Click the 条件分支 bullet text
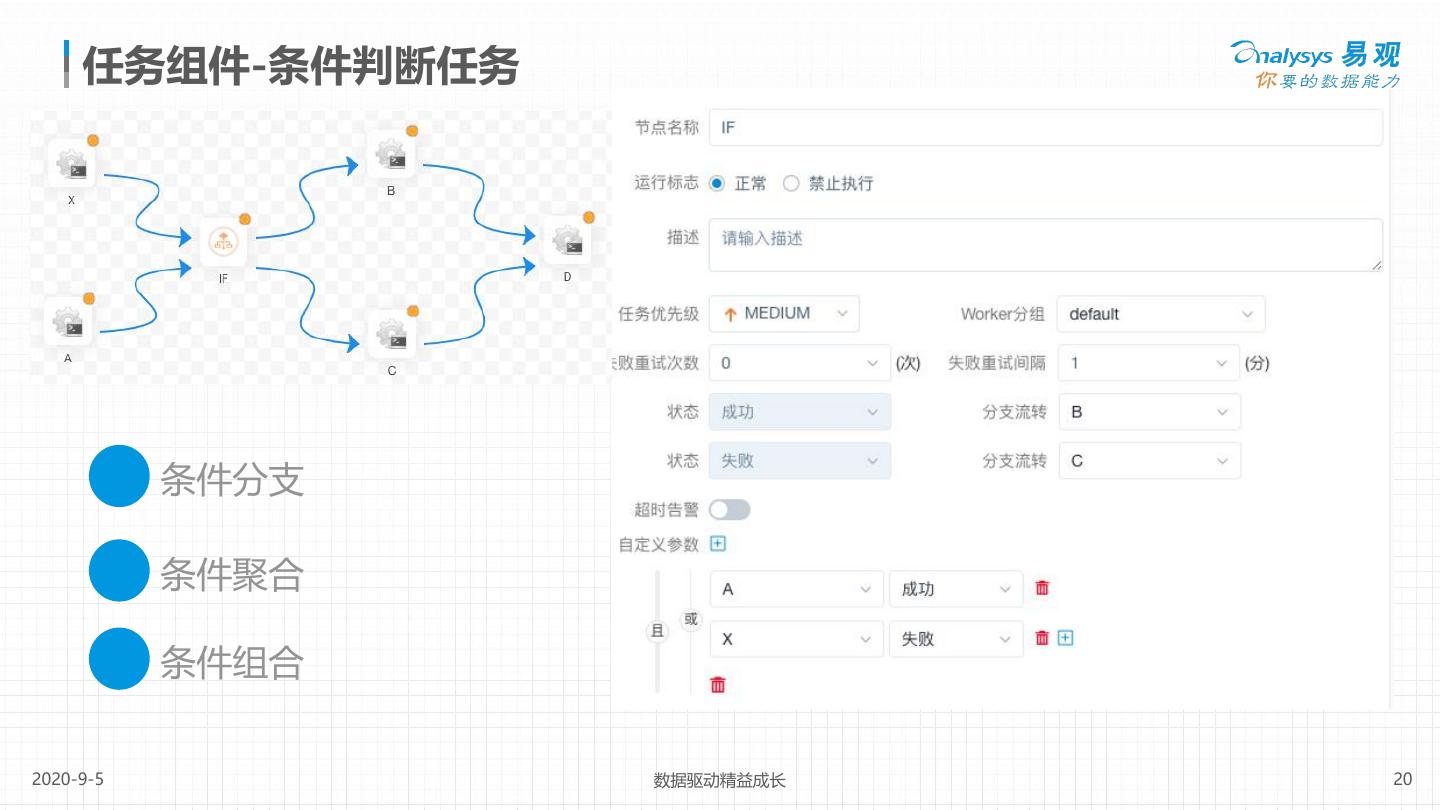The height and width of the screenshot is (810, 1440). (232, 481)
